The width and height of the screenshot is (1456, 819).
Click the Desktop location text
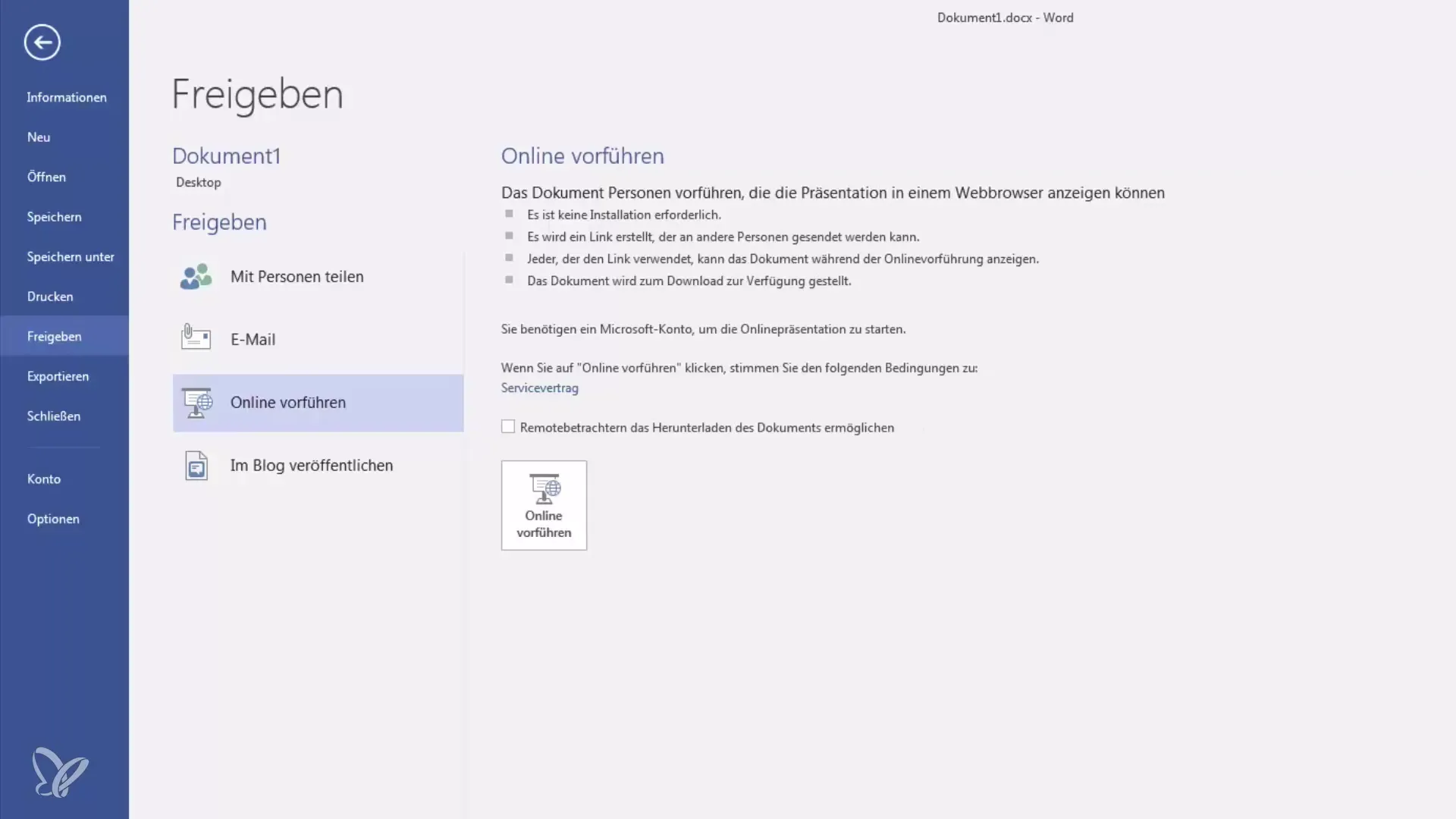click(x=199, y=182)
